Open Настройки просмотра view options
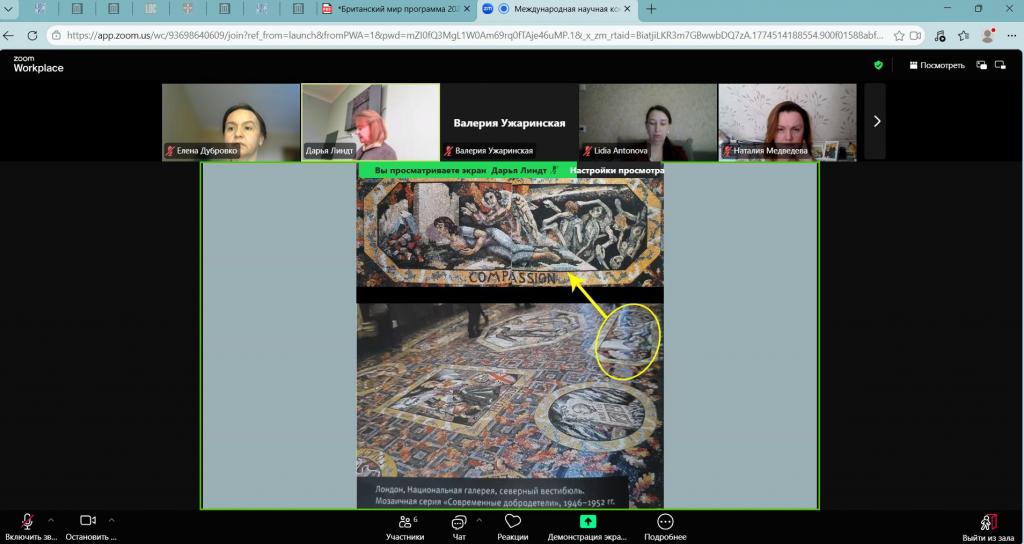Screen dimensions: 1024x544 coord(616,170)
